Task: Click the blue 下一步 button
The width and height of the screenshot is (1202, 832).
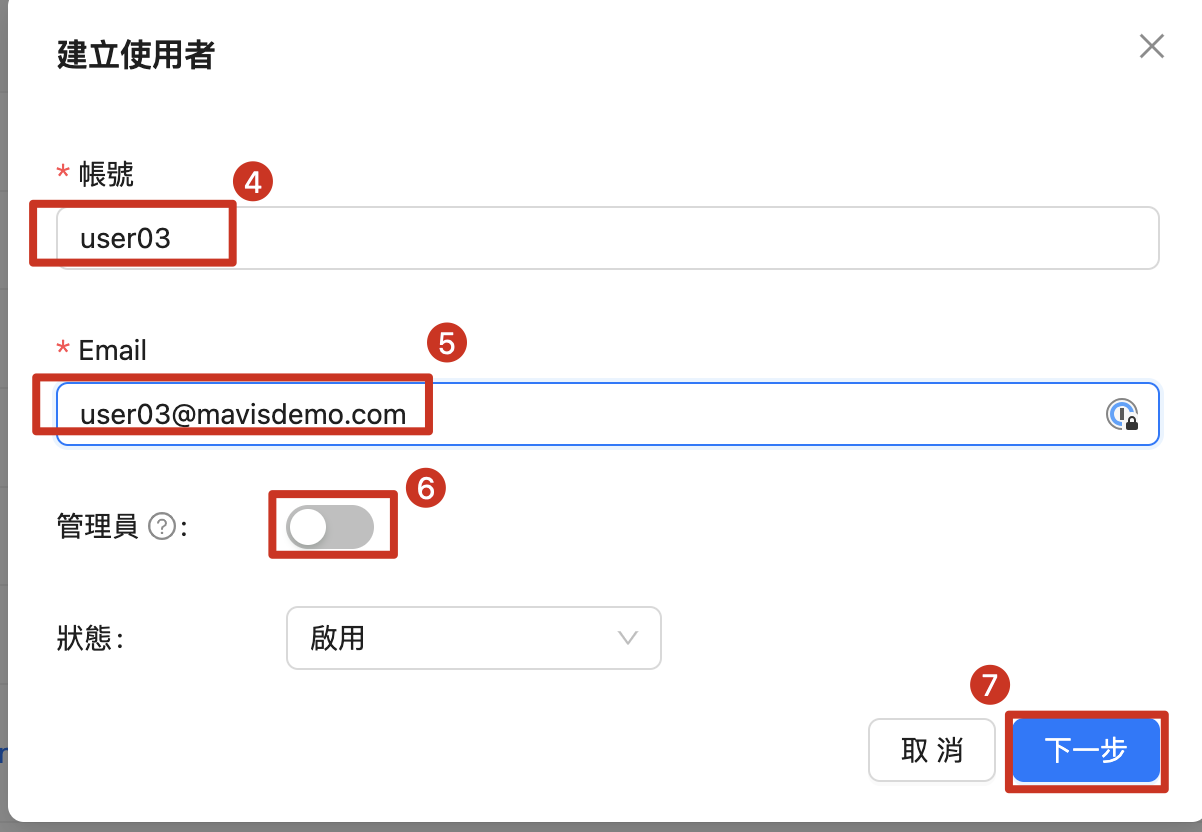Action: [1086, 750]
